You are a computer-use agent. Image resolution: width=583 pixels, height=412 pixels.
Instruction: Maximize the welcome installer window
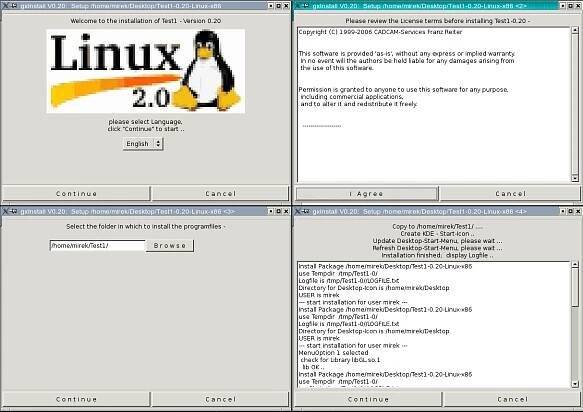click(278, 6)
